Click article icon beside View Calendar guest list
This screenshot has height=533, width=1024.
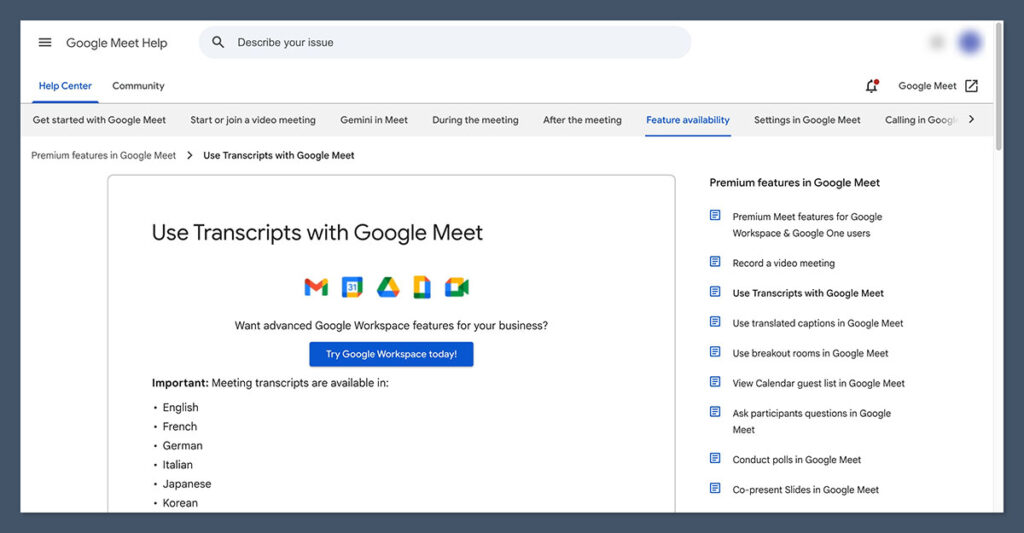pyautogui.click(x=715, y=382)
